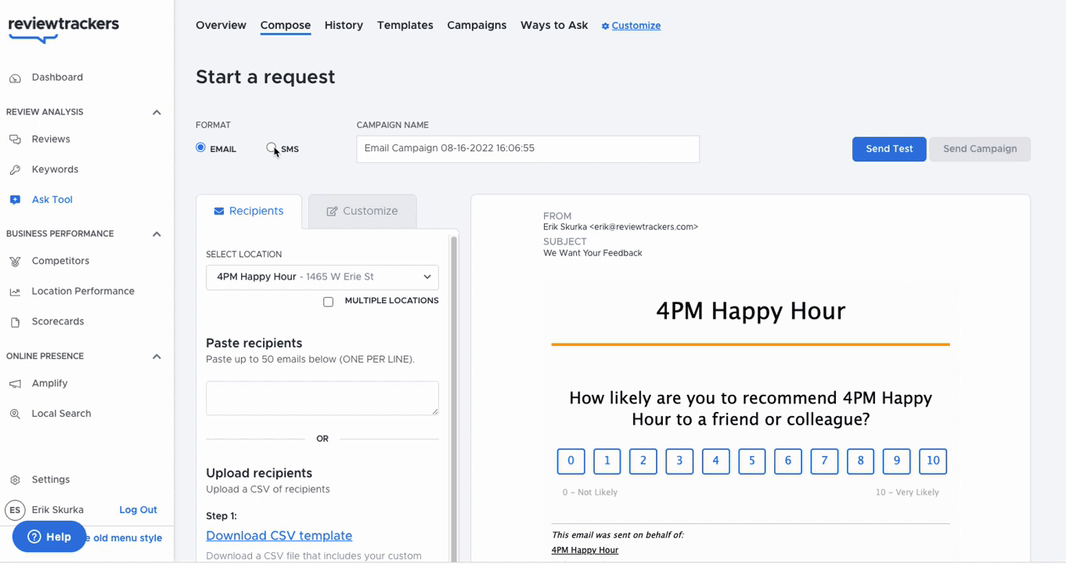The height and width of the screenshot is (564, 1066).
Task: Select rating 1 in email preview
Action: (x=607, y=461)
